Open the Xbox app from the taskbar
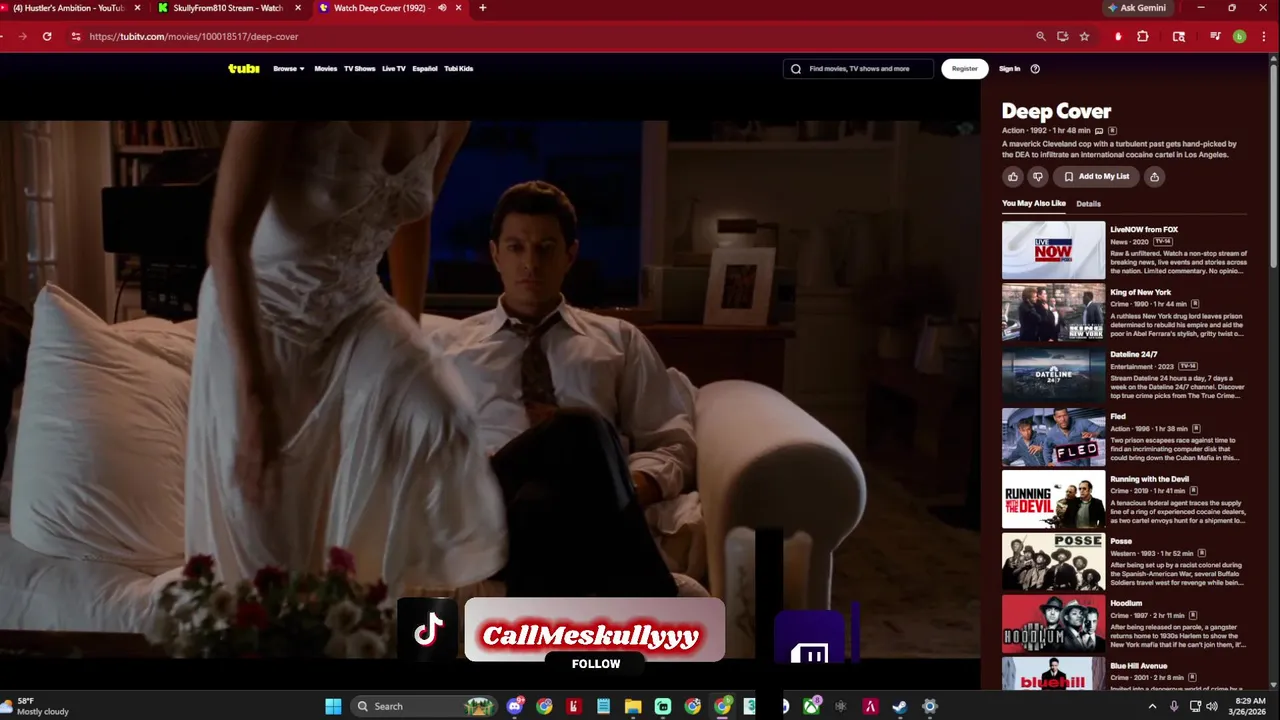 point(811,706)
